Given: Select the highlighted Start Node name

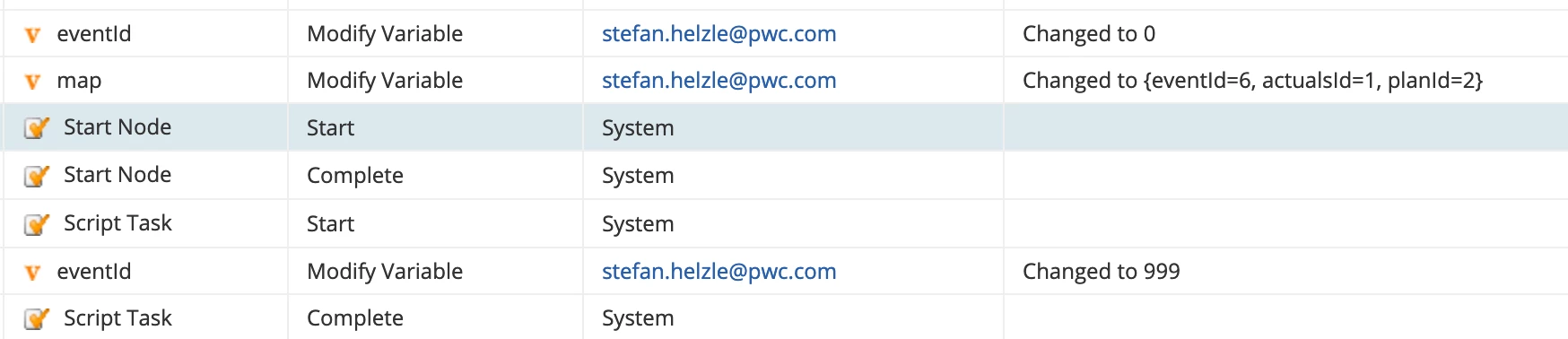Looking at the screenshot, I should pyautogui.click(x=118, y=127).
